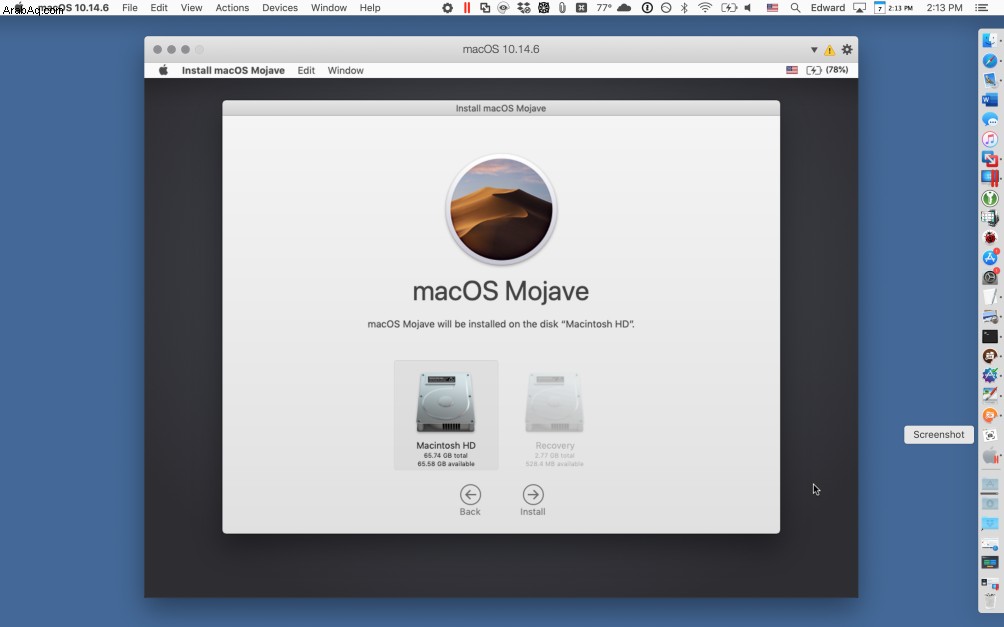Click the calendar date icon in menu bar
The image size is (1004, 627).
click(880, 8)
